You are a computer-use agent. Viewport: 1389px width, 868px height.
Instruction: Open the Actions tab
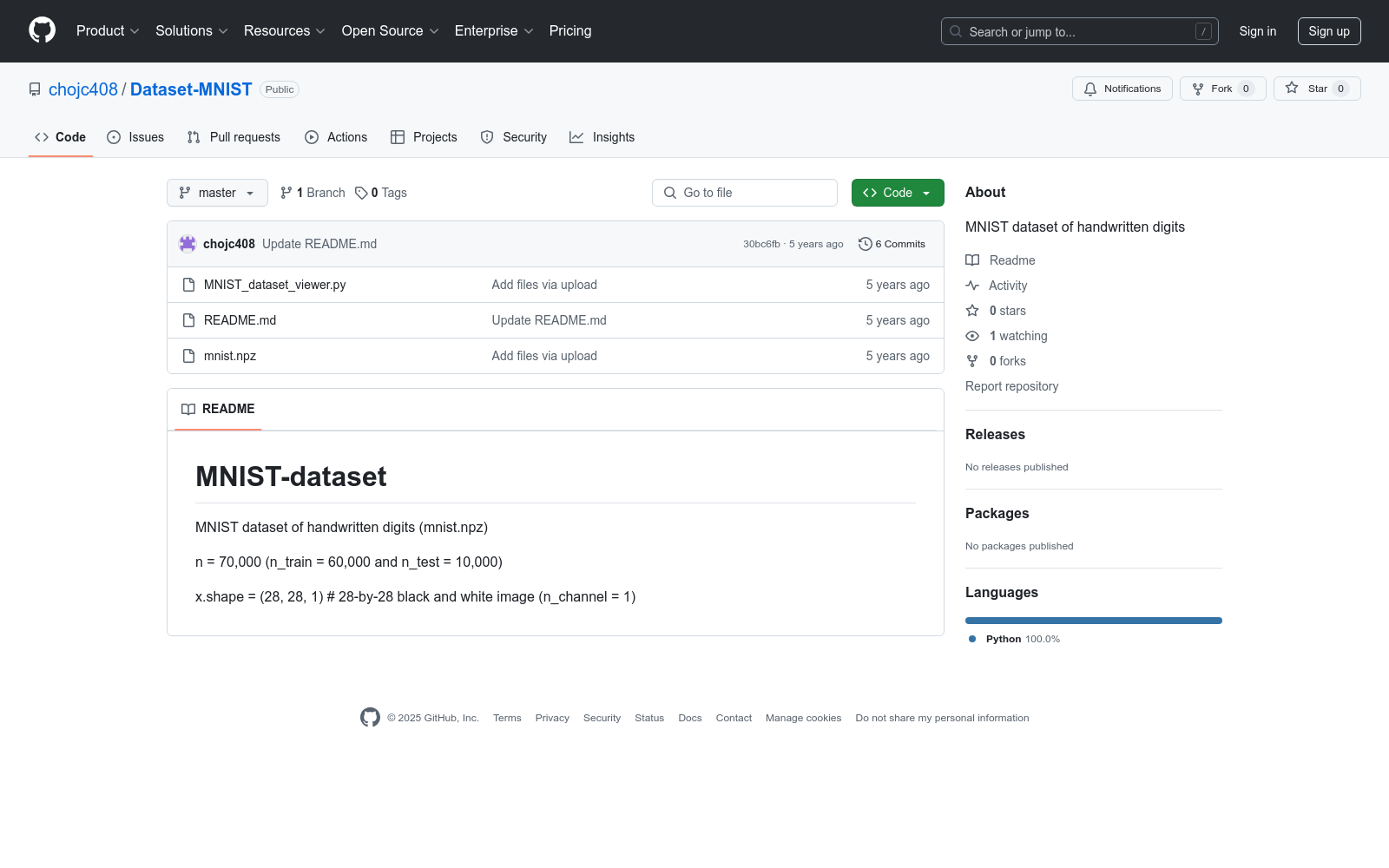336,137
